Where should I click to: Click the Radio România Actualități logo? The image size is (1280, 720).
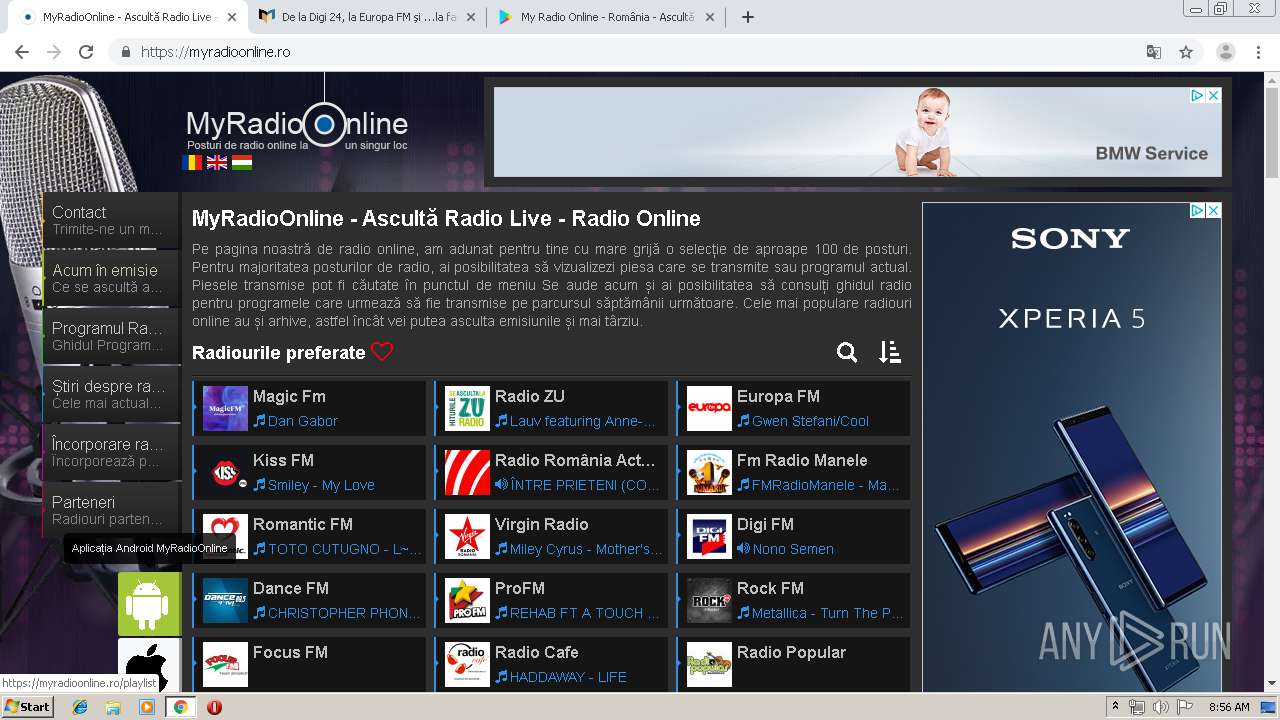[x=467, y=473]
